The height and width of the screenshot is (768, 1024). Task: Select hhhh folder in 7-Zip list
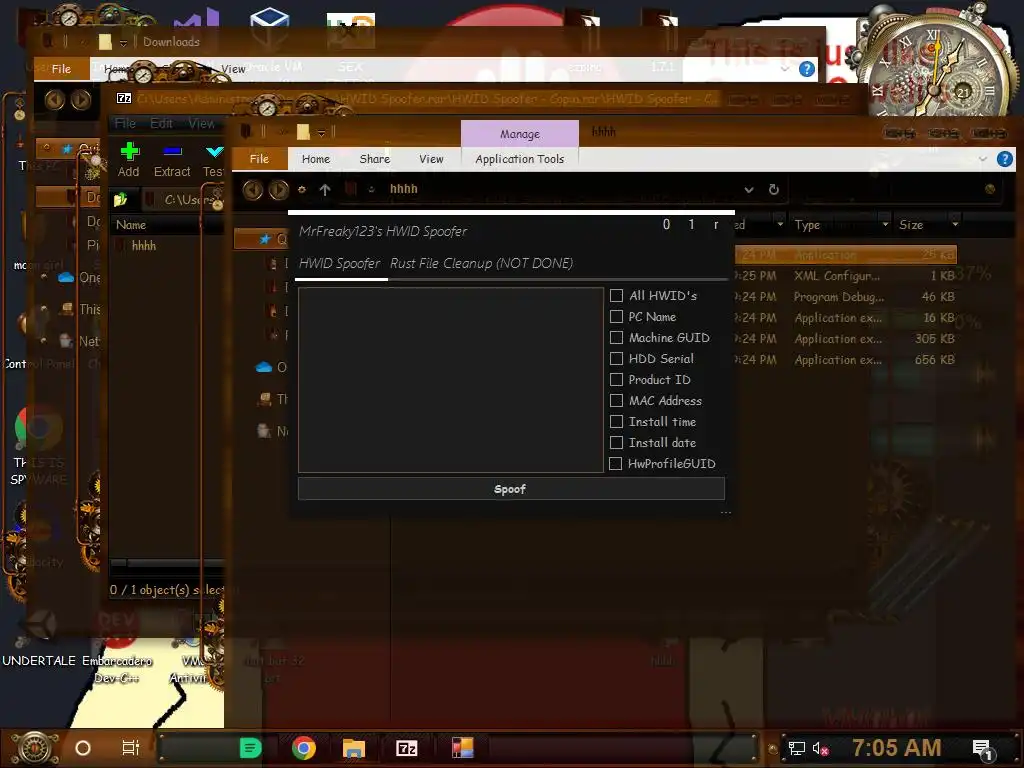[144, 246]
